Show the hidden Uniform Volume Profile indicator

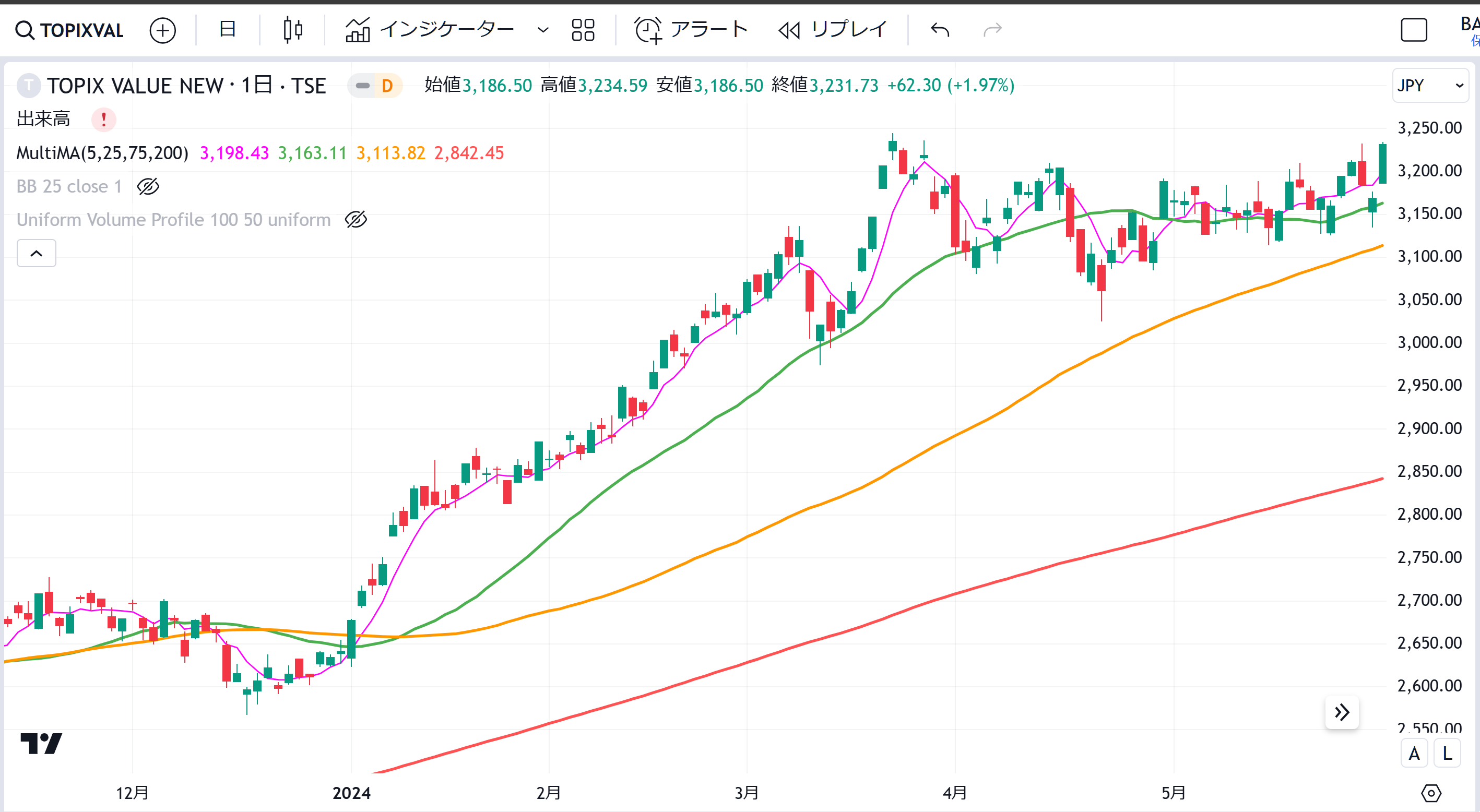(356, 219)
